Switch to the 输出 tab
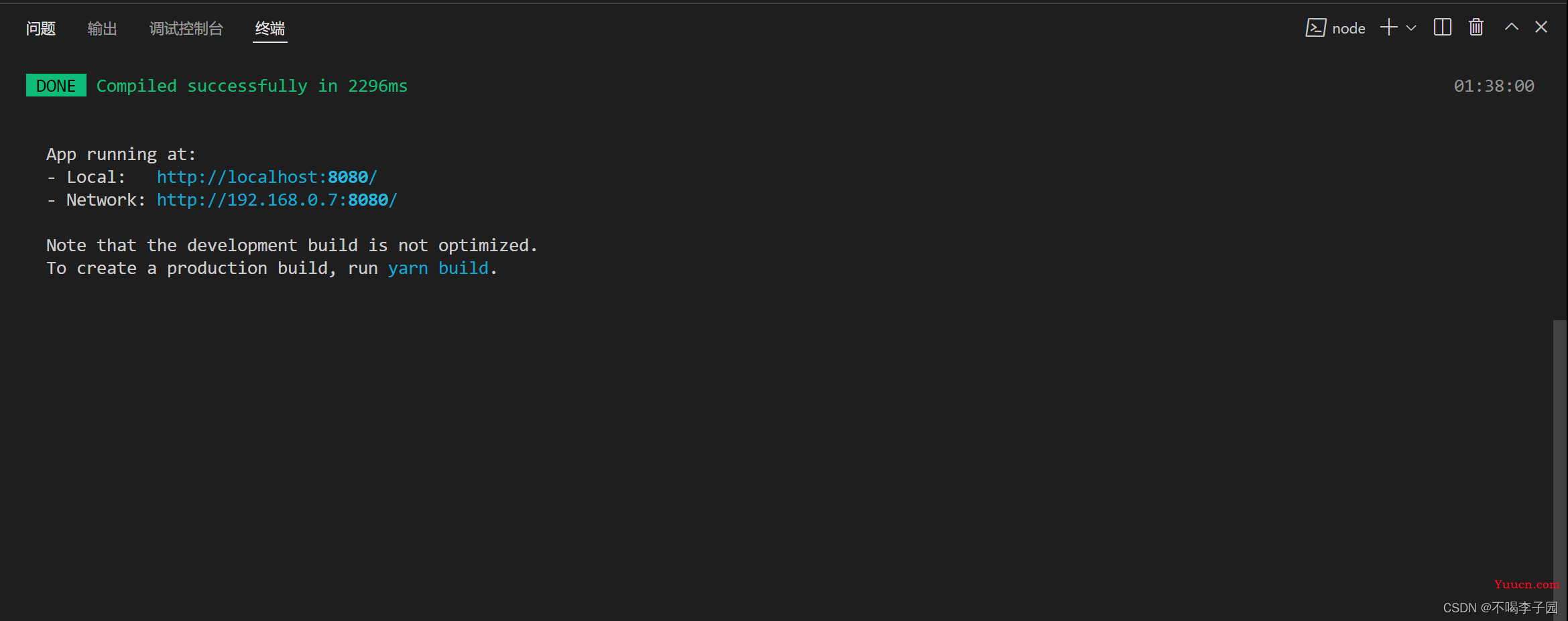The width and height of the screenshot is (1568, 621). 103,28
